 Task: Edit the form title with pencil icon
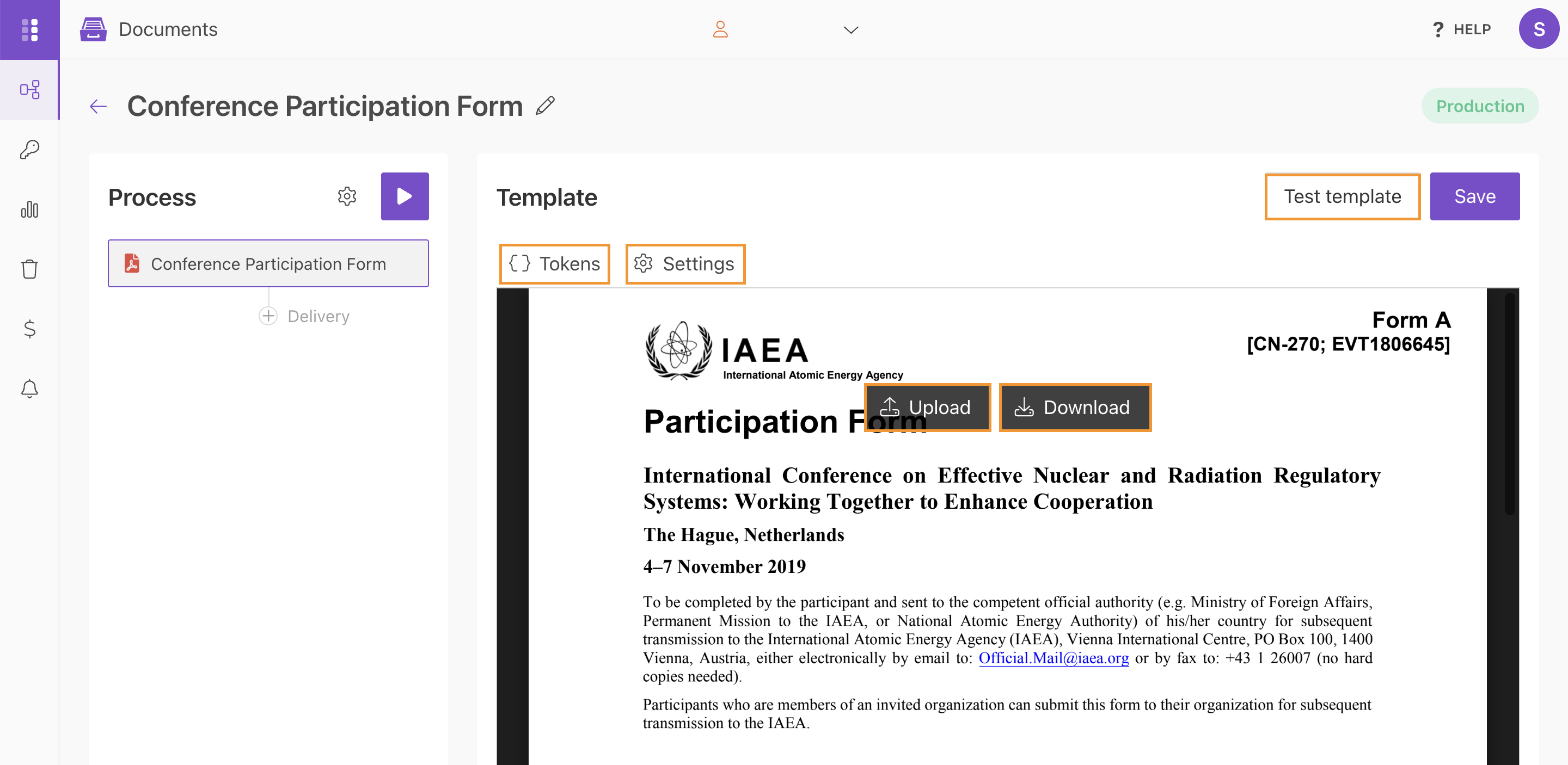click(546, 106)
